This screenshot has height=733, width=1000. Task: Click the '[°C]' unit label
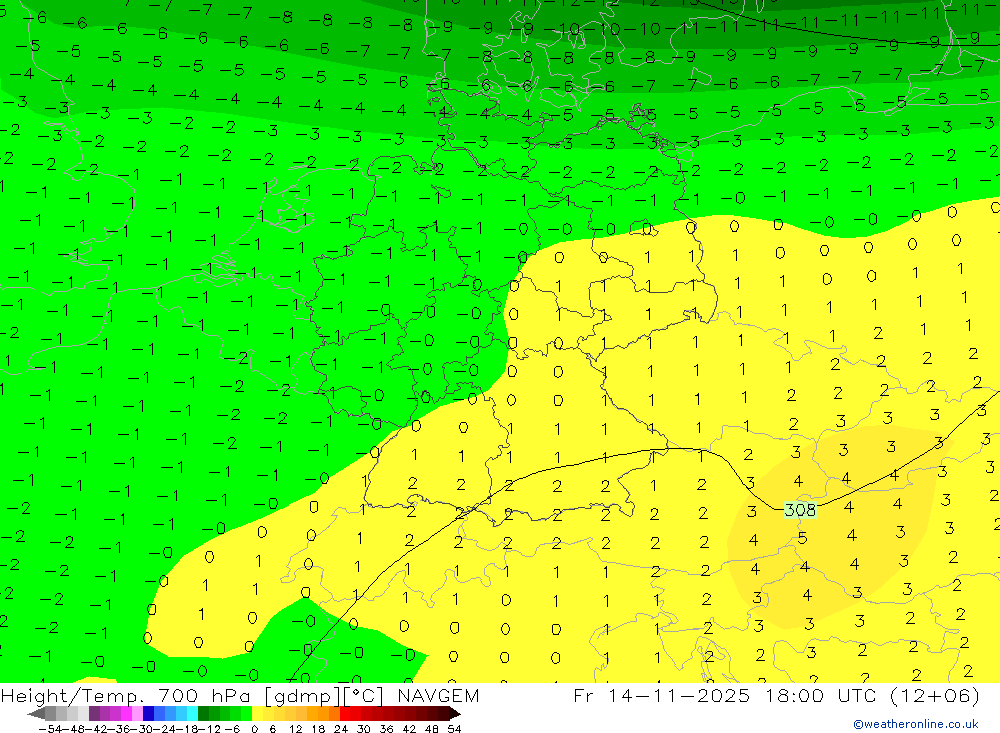coord(364,696)
